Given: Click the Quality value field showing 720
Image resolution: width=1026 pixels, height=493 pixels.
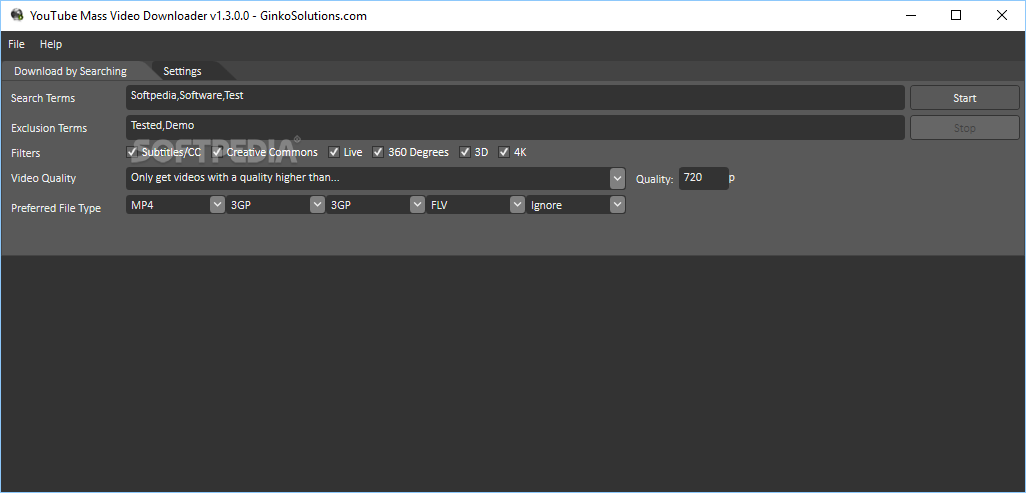Looking at the screenshot, I should [703, 178].
